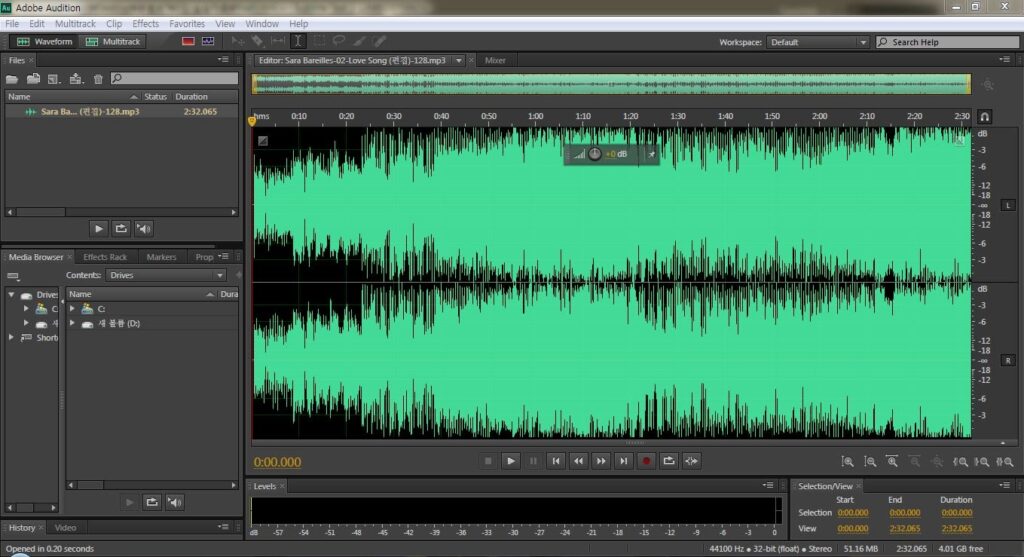Select the Marquee Selection tool
The image size is (1024, 557).
point(319,41)
